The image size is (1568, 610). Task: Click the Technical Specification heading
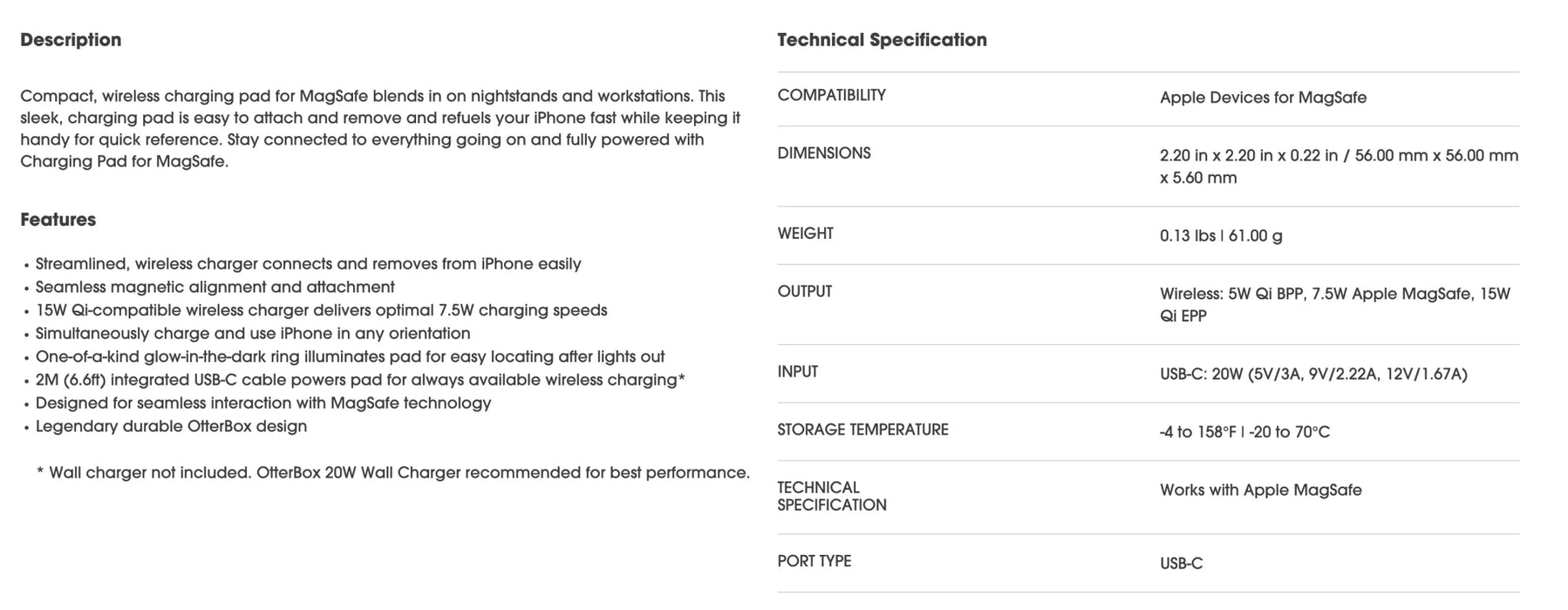[x=882, y=40]
